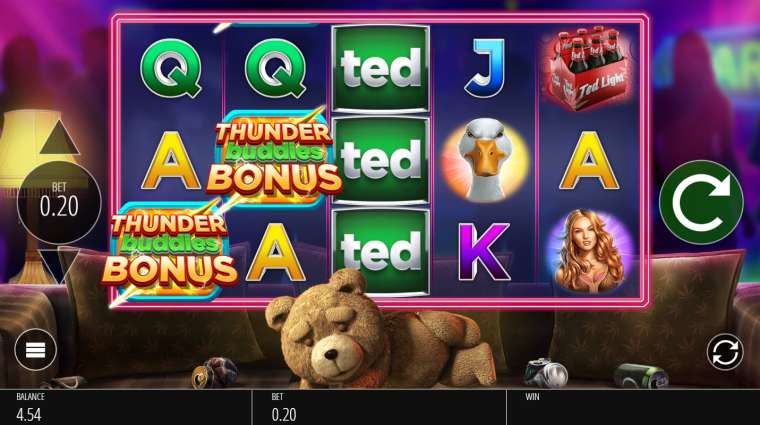Click the yellow A on the fifth reel
760x425 pixels.
589,160
